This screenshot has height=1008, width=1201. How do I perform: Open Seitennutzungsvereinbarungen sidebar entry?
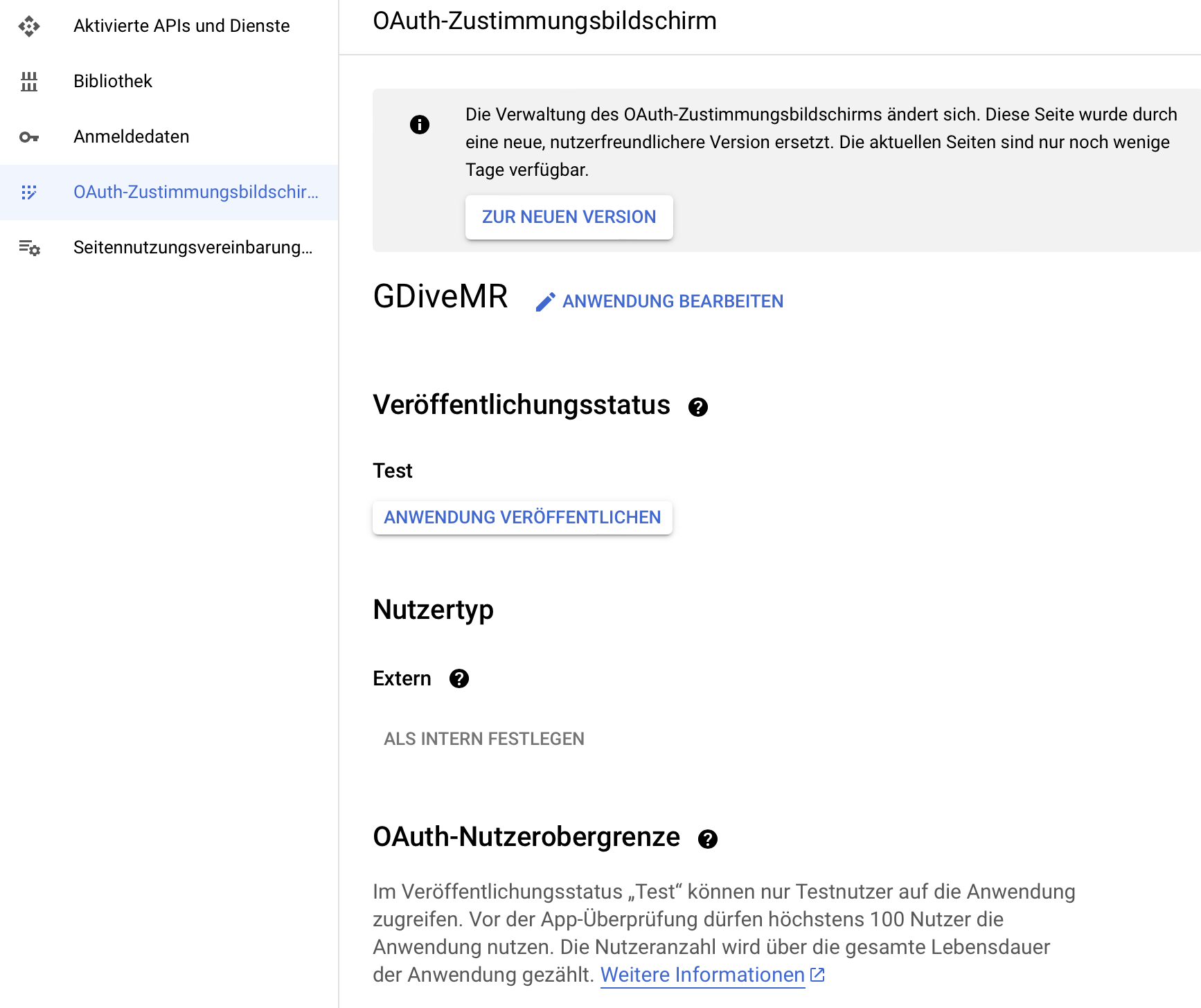[193, 248]
